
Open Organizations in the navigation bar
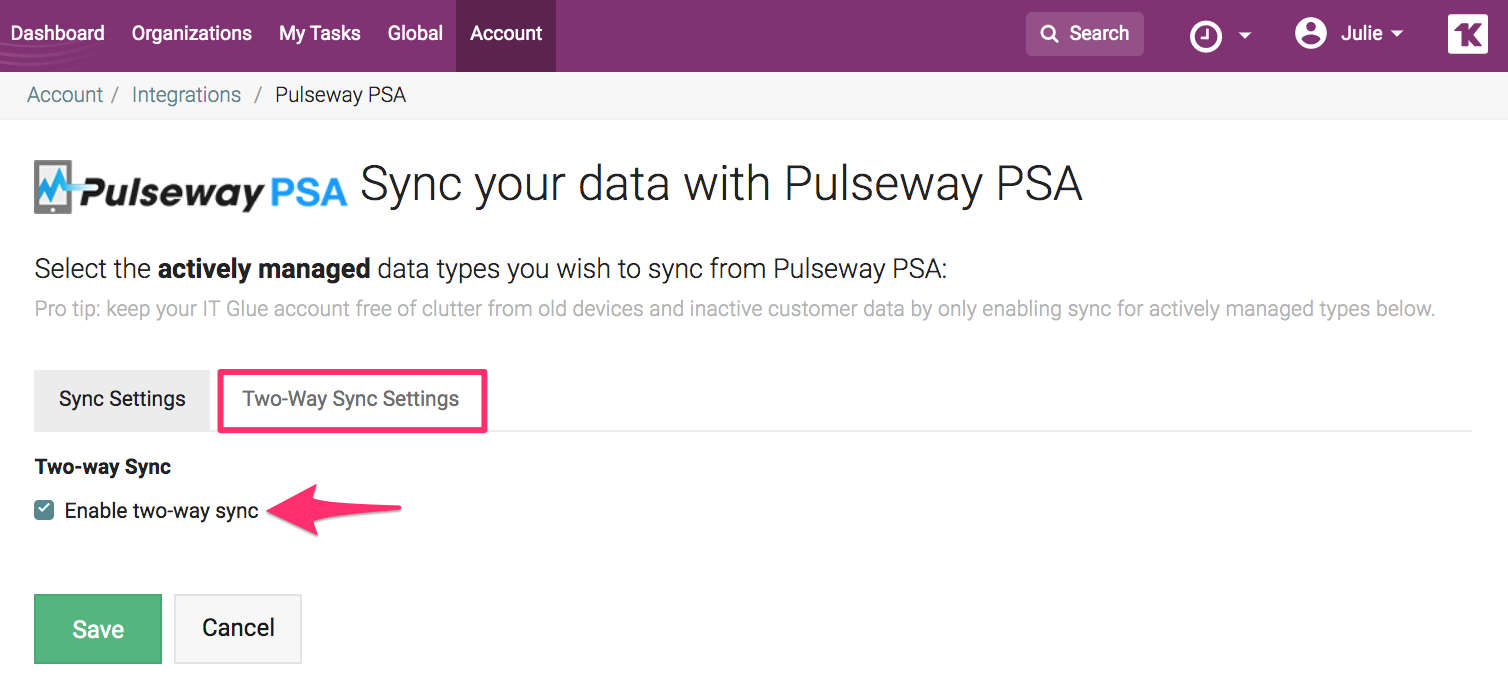192,34
